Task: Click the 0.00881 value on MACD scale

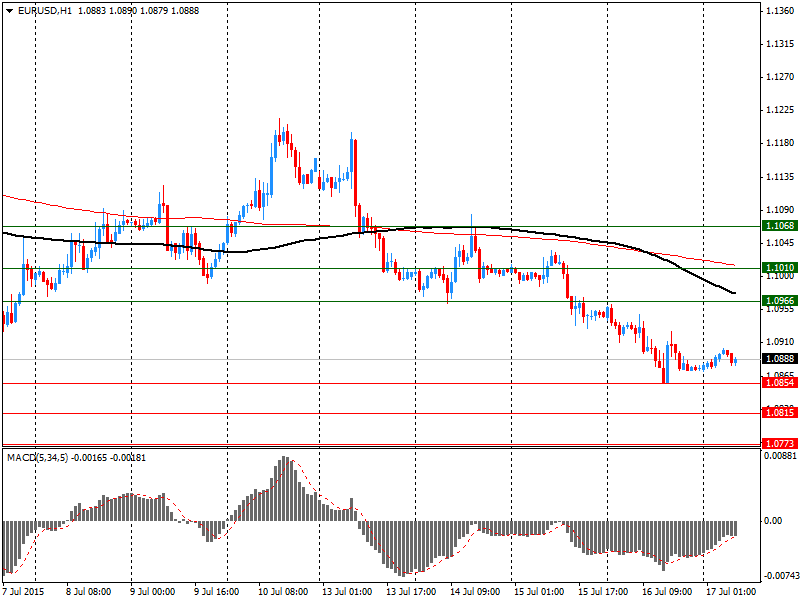Action: pyautogui.click(x=779, y=456)
